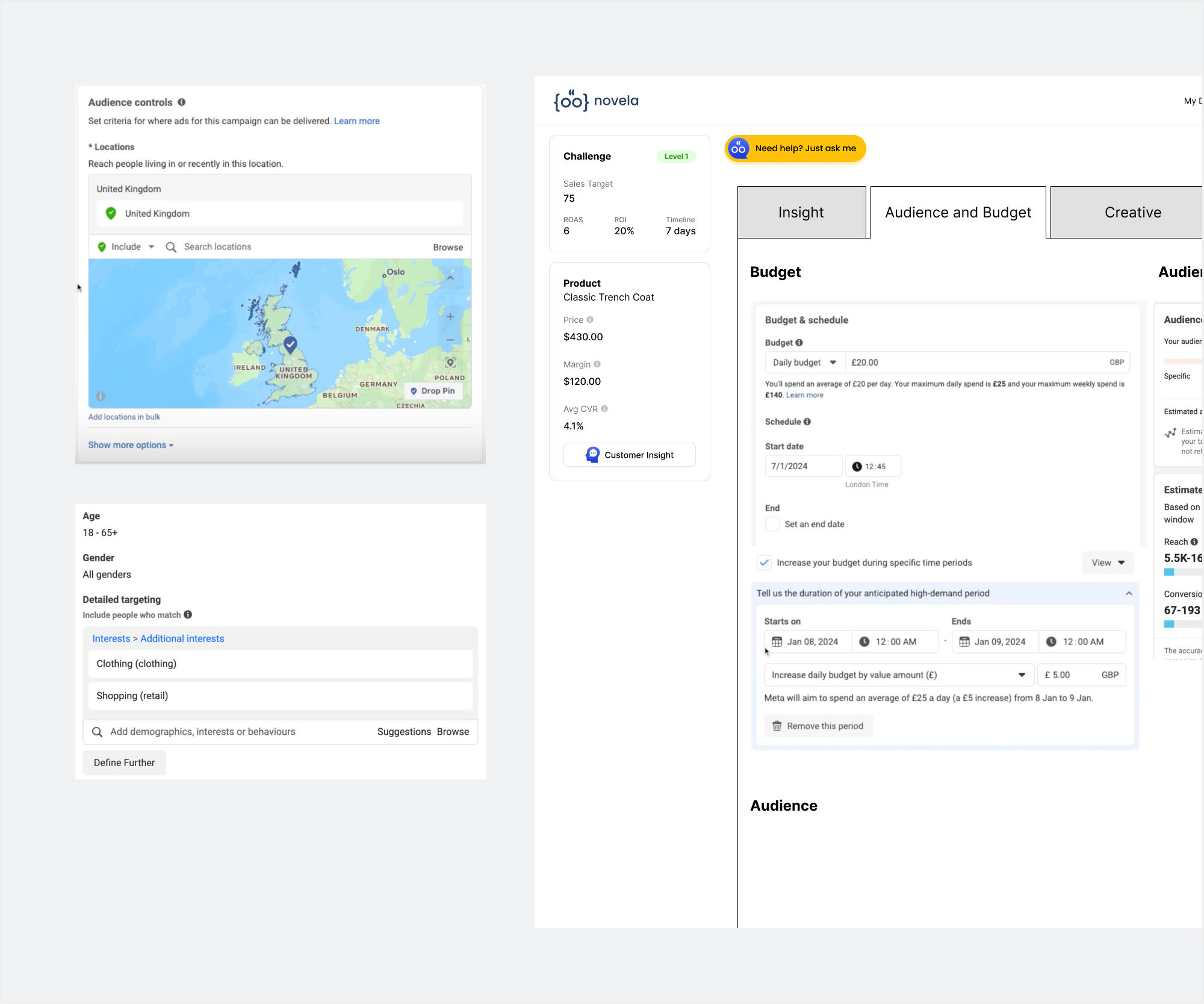This screenshot has height=1004, width=1204.
Task: Click the search magnifier icon beside Search locations
Action: click(x=171, y=247)
